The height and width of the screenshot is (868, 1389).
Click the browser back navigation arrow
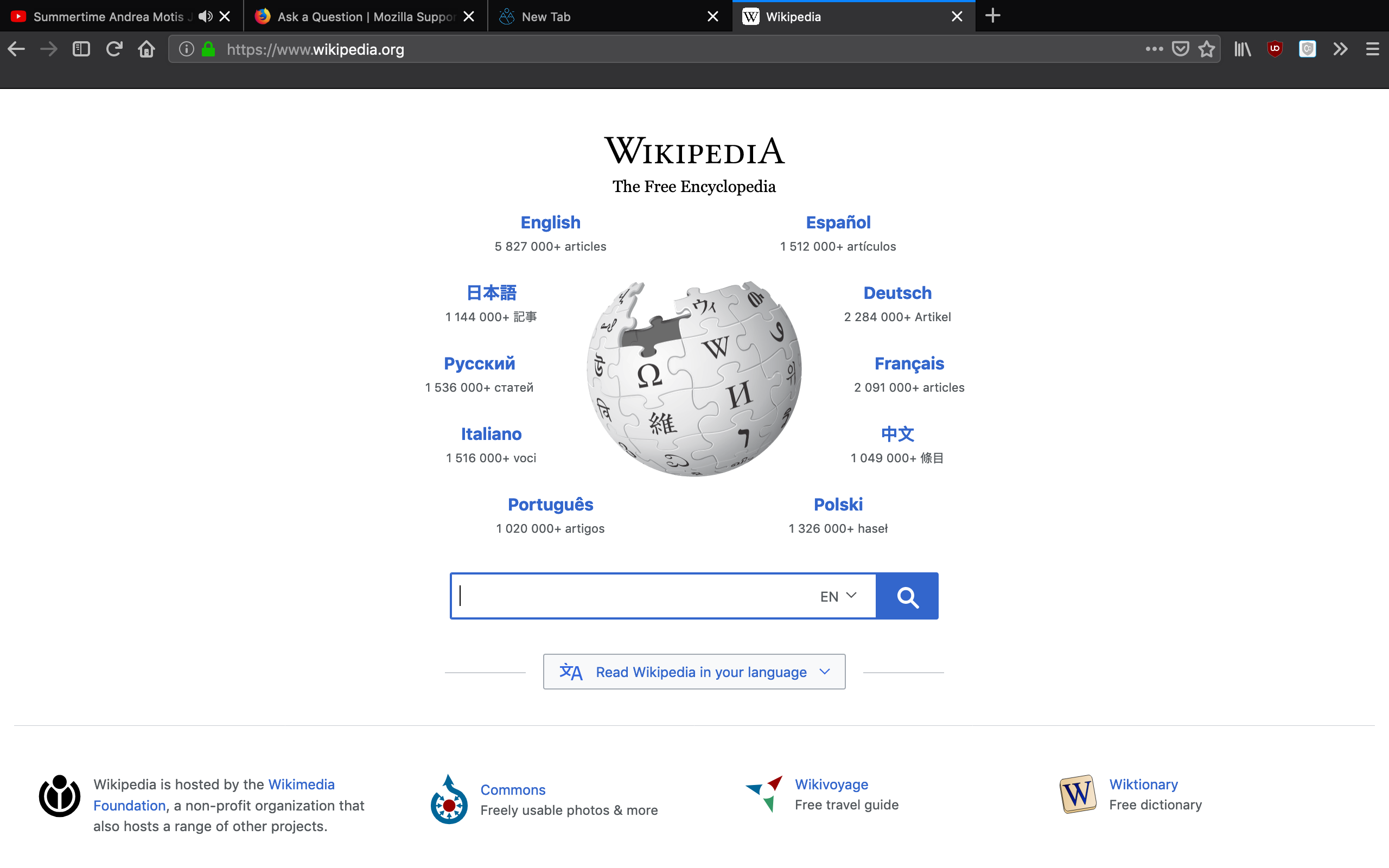click(x=16, y=49)
